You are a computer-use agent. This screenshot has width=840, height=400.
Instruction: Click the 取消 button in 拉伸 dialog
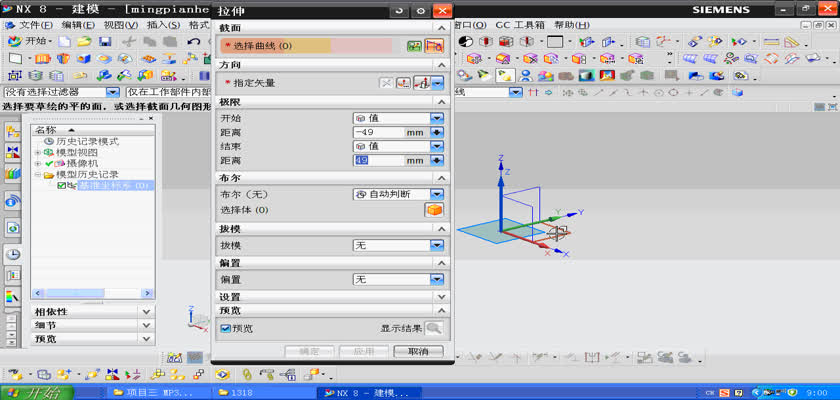418,351
